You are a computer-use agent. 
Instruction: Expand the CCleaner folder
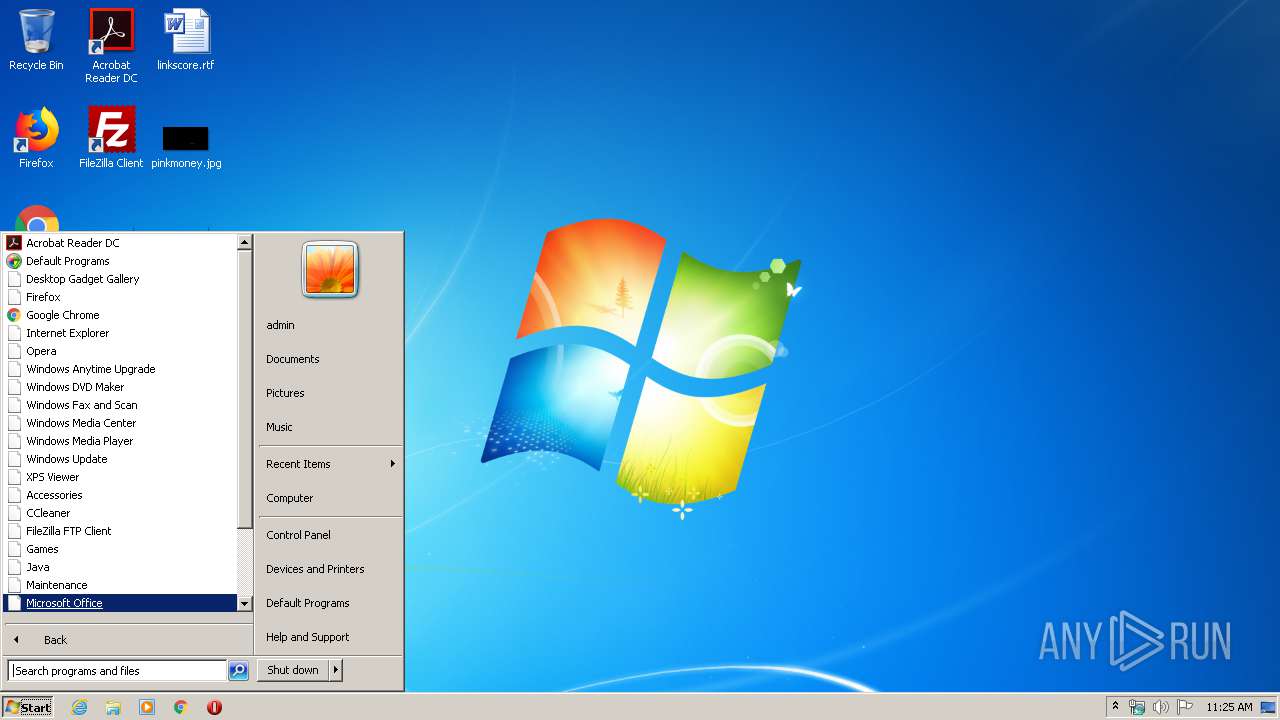pyautogui.click(x=121, y=513)
